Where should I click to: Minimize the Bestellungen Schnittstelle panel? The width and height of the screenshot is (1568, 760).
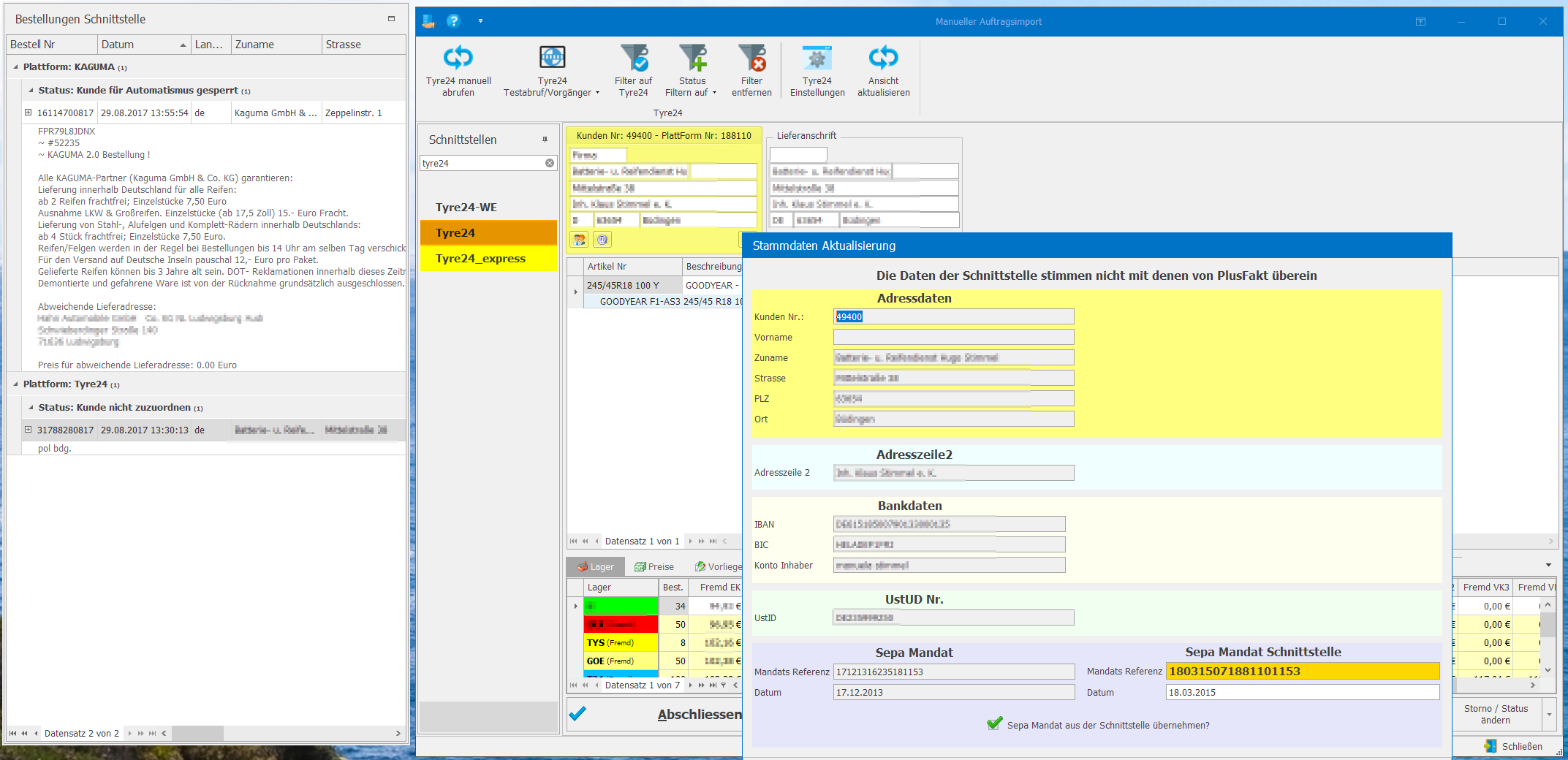(x=391, y=19)
